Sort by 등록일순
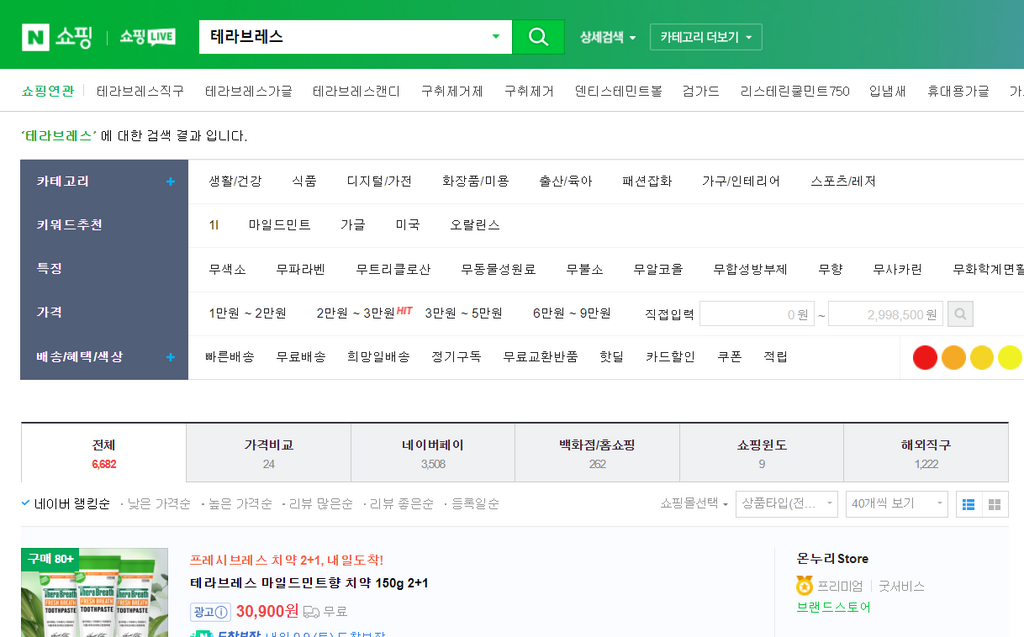The width and height of the screenshot is (1024, 637). click(475, 504)
